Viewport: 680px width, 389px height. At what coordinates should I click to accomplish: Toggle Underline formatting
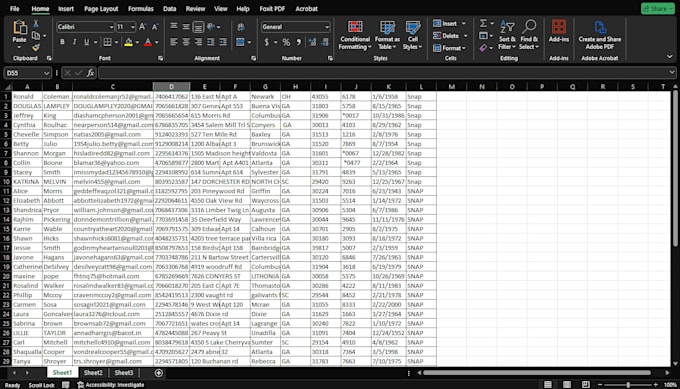tap(86, 42)
